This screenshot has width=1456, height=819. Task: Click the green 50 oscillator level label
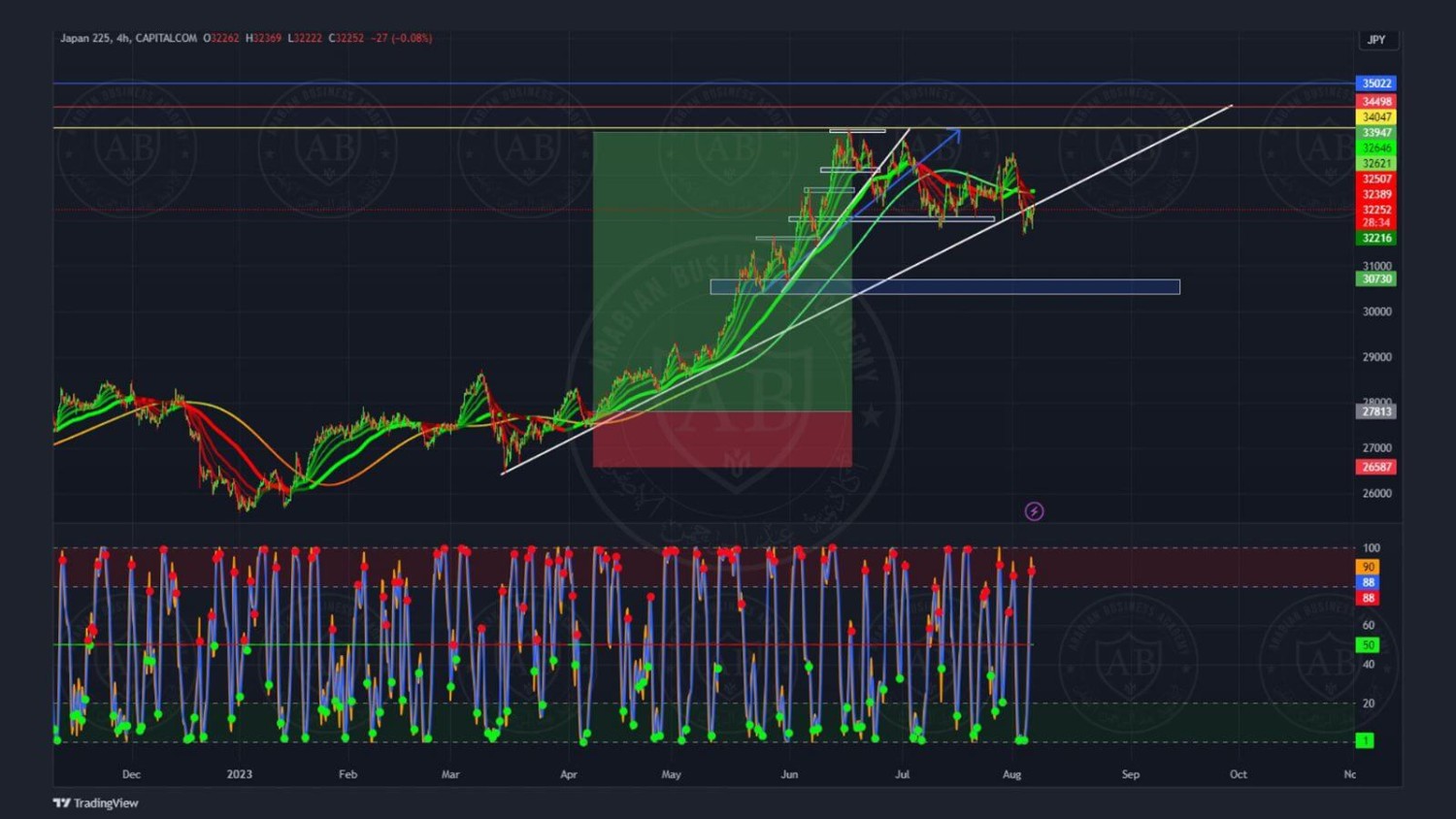(1368, 644)
